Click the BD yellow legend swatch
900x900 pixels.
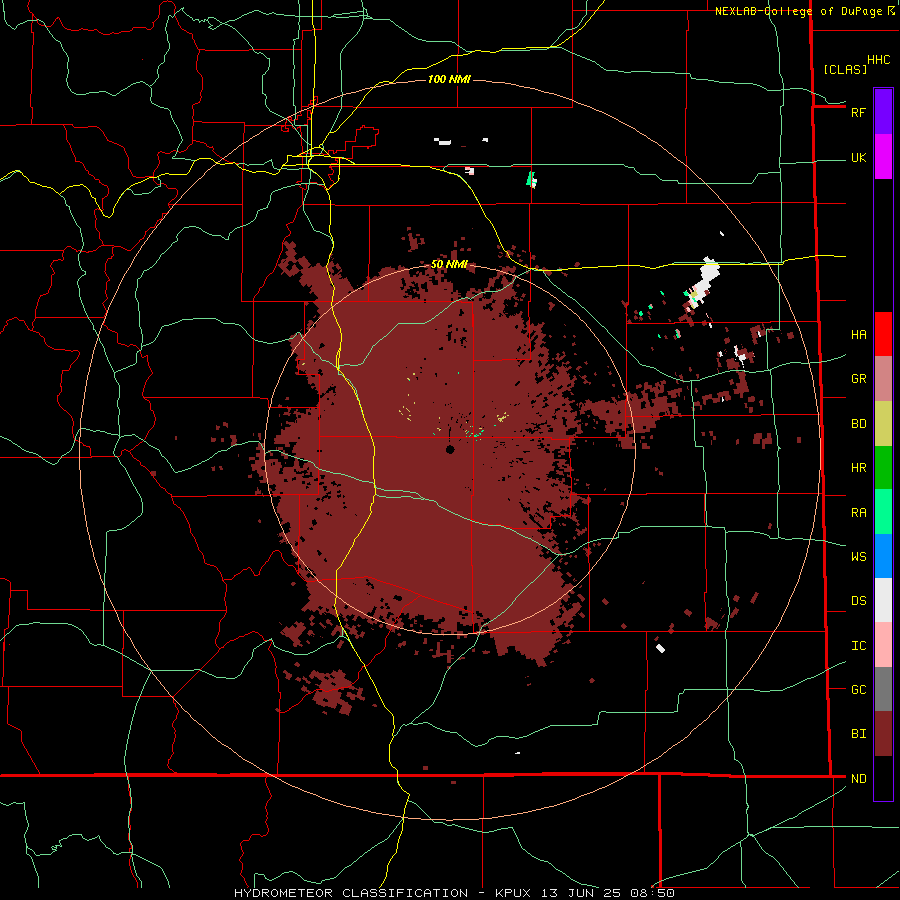883,424
